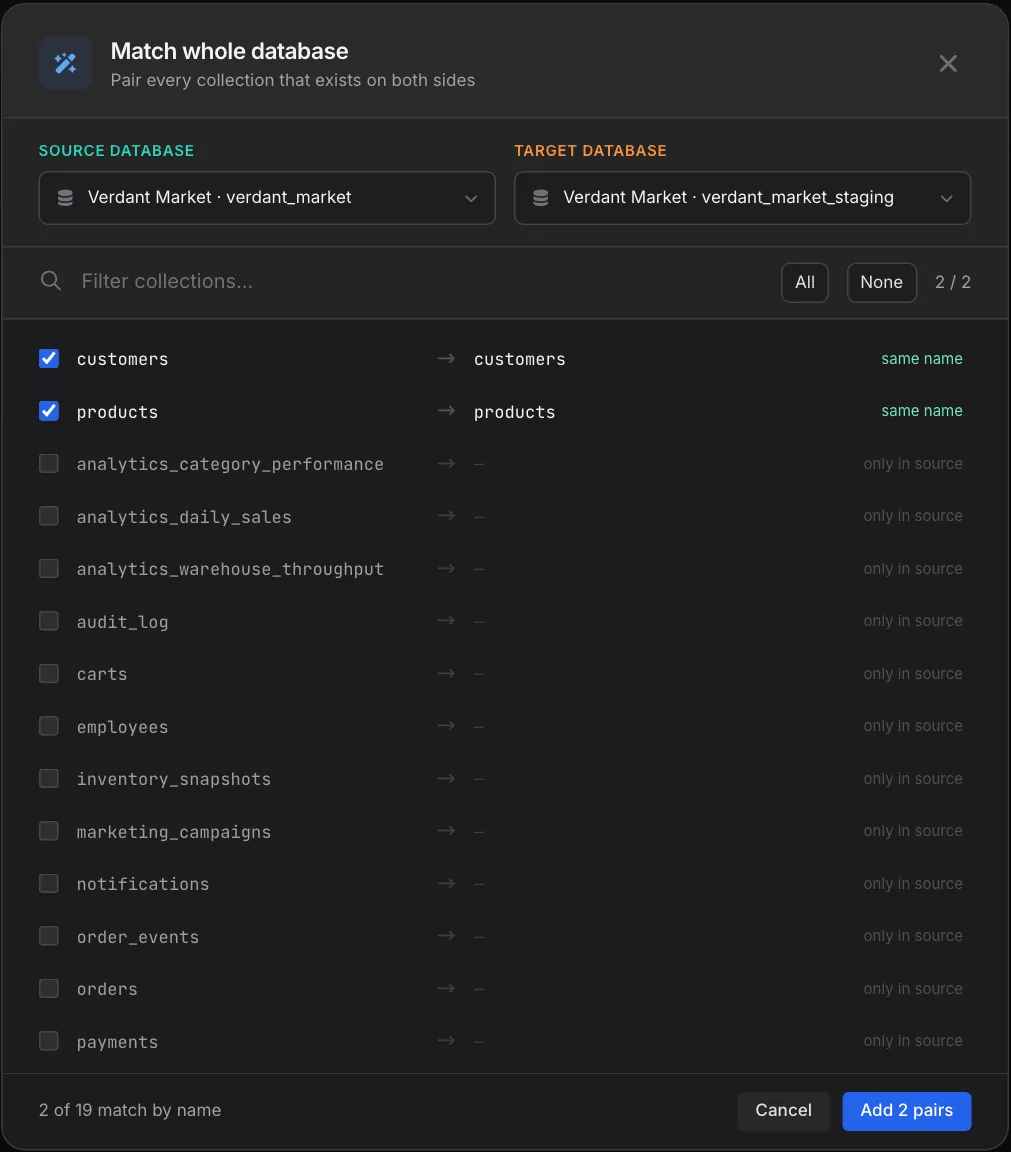
Task: Click 'only in source' on payments row
Action: [913, 1041]
